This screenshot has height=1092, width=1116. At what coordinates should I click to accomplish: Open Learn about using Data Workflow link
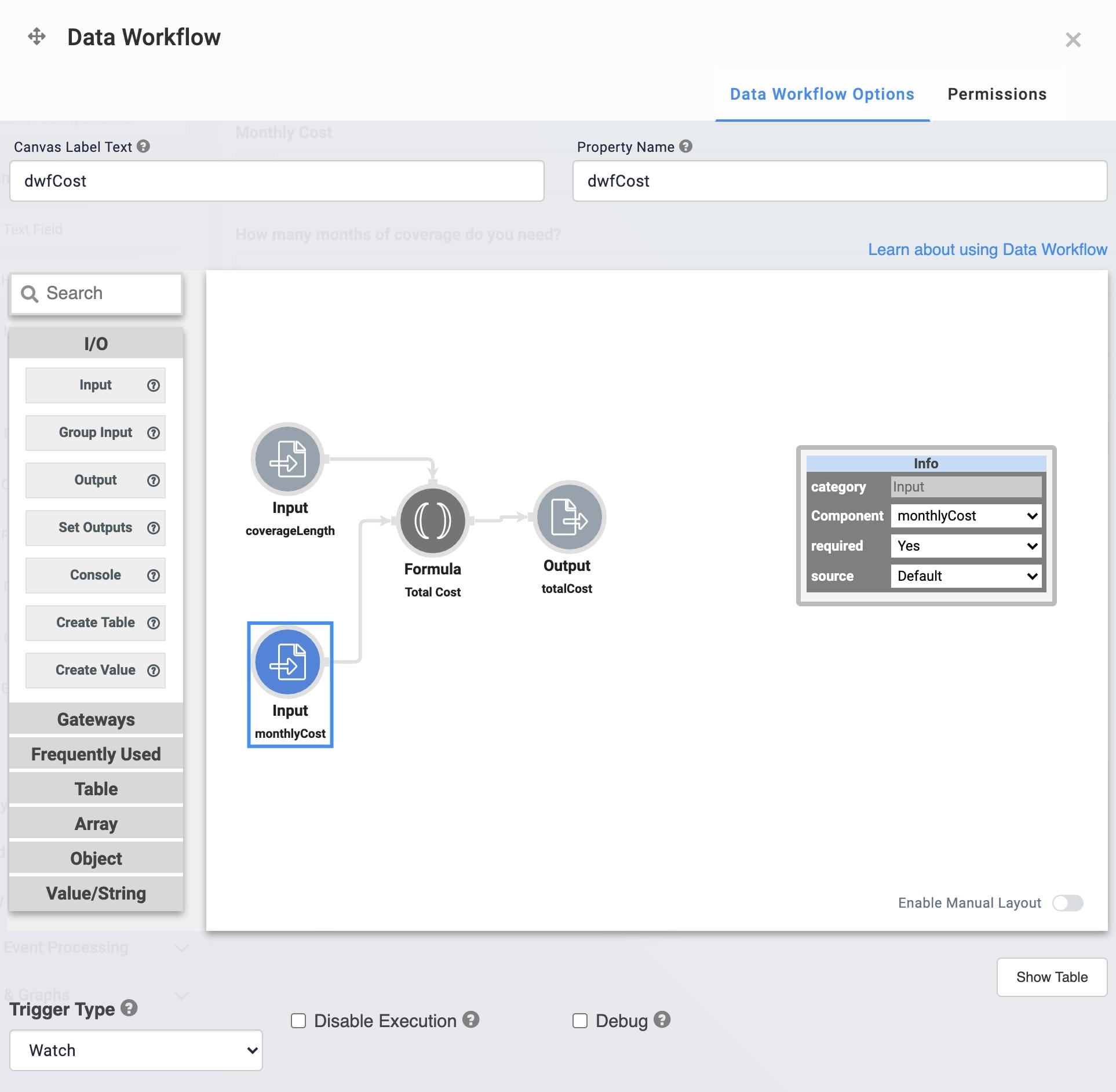[987, 250]
